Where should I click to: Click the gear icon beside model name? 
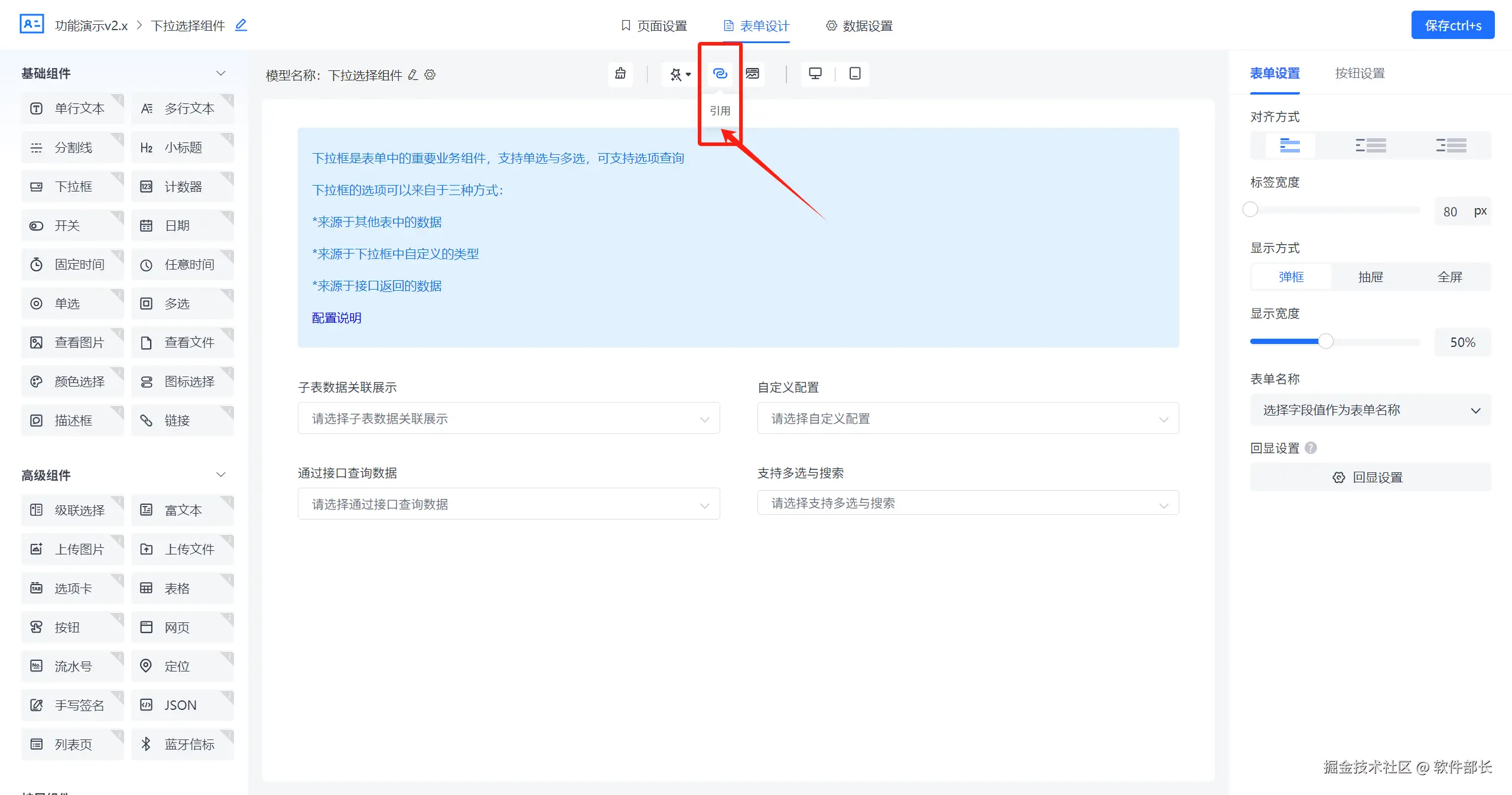tap(430, 75)
